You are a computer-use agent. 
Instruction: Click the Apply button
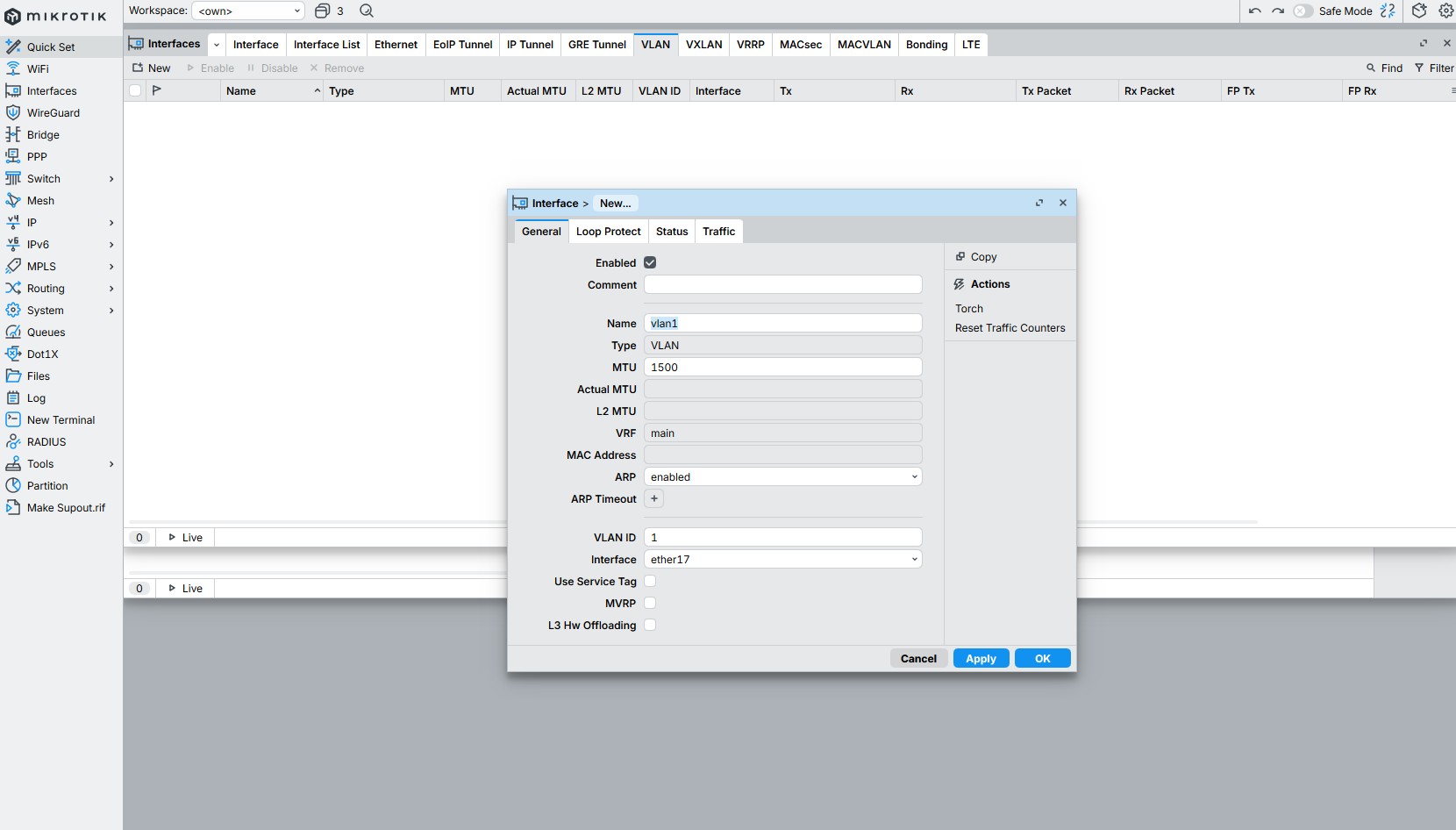click(981, 658)
